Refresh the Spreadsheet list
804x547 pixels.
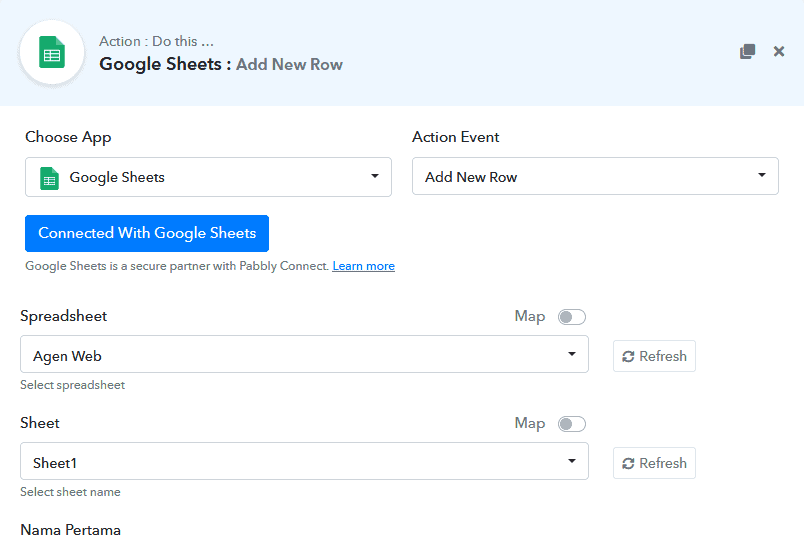click(x=654, y=356)
